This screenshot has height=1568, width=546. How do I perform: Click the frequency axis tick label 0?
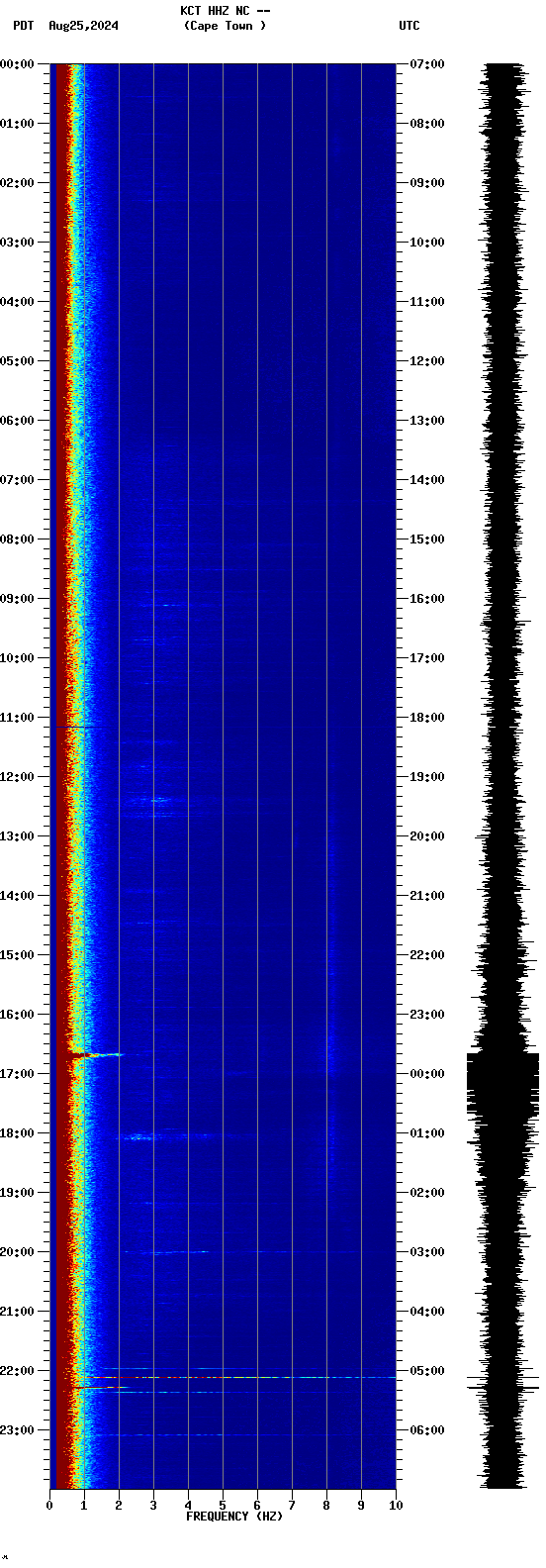tap(49, 1506)
